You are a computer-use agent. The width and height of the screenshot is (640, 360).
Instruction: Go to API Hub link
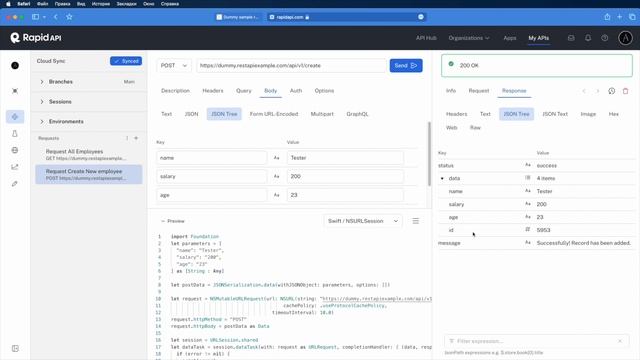426,38
